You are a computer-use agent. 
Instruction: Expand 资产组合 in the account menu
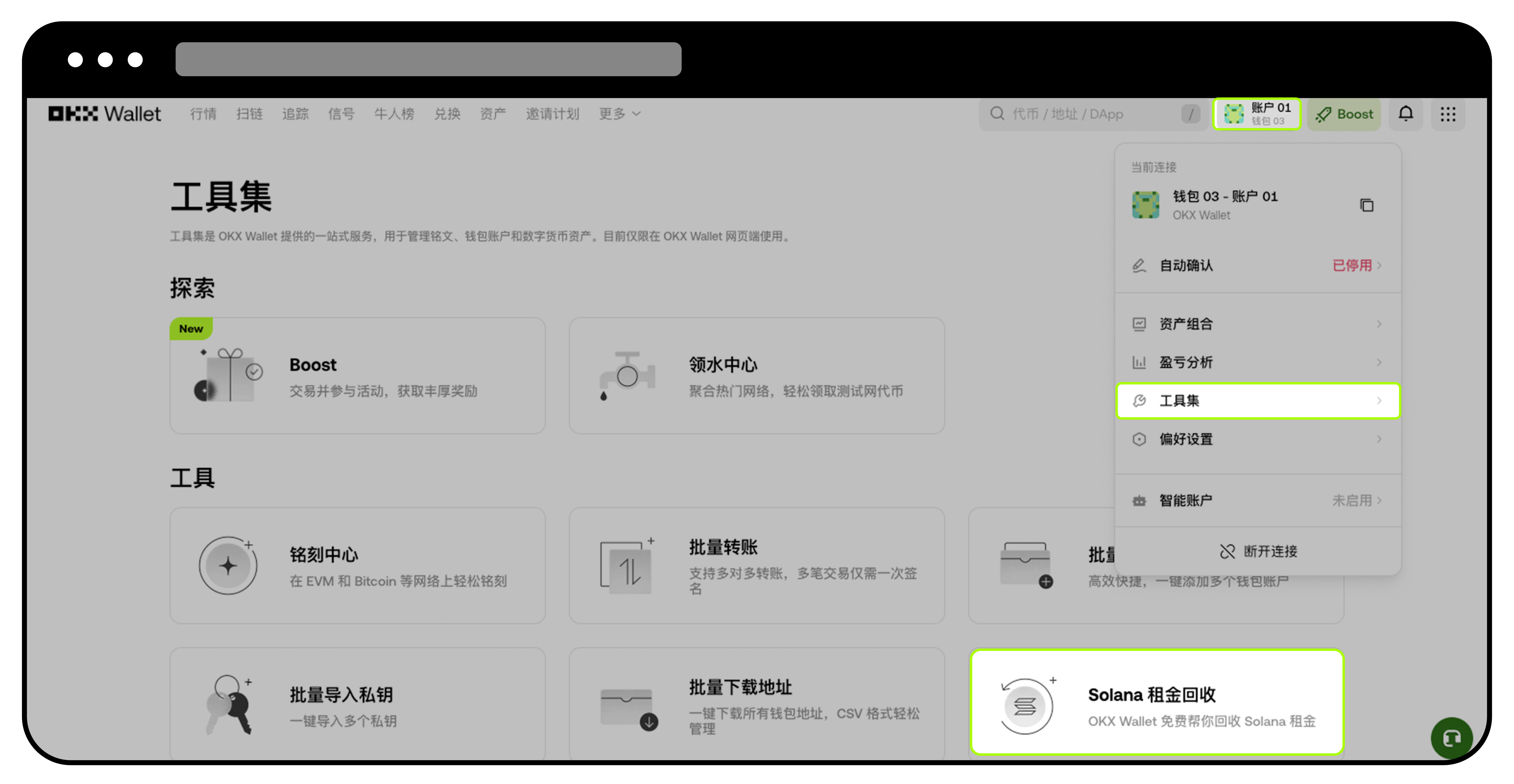1257,324
